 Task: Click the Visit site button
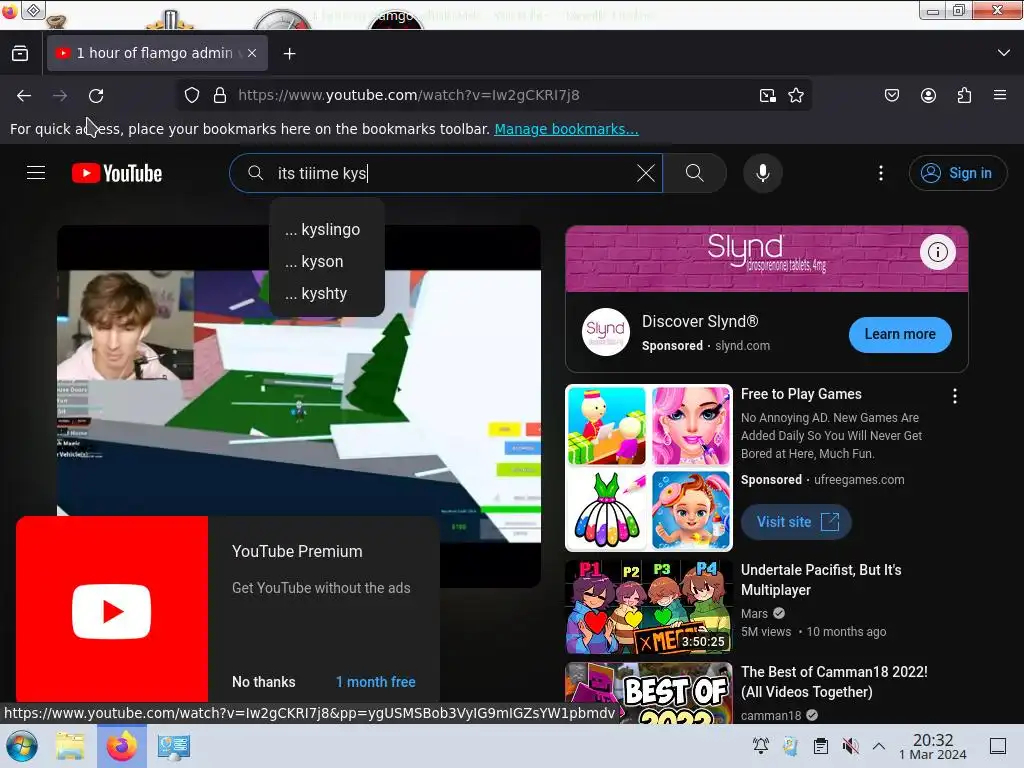point(796,522)
